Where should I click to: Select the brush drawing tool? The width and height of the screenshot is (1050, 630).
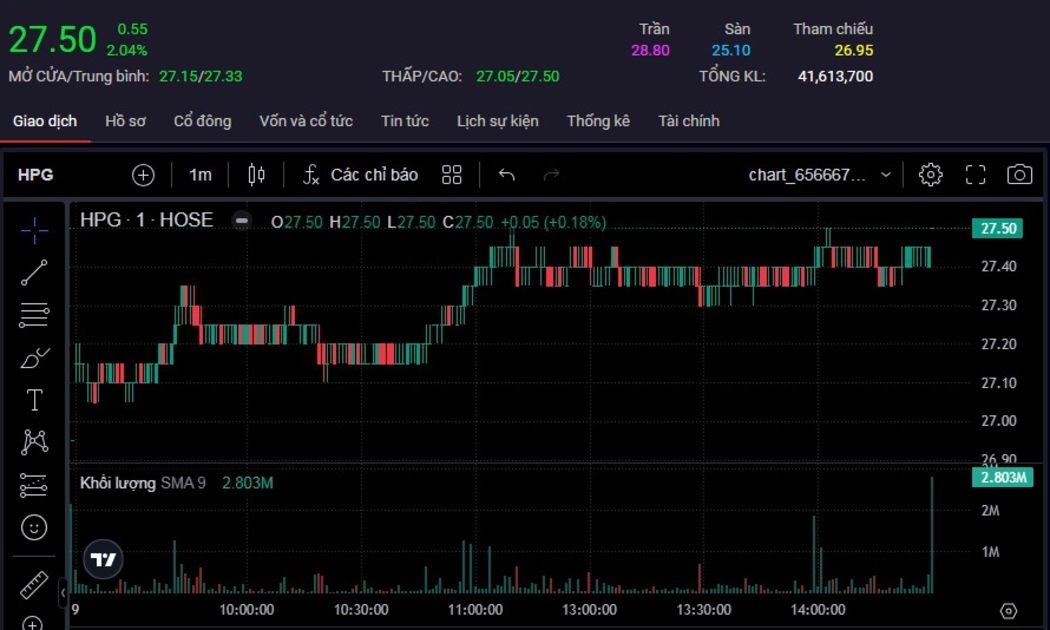(x=34, y=358)
